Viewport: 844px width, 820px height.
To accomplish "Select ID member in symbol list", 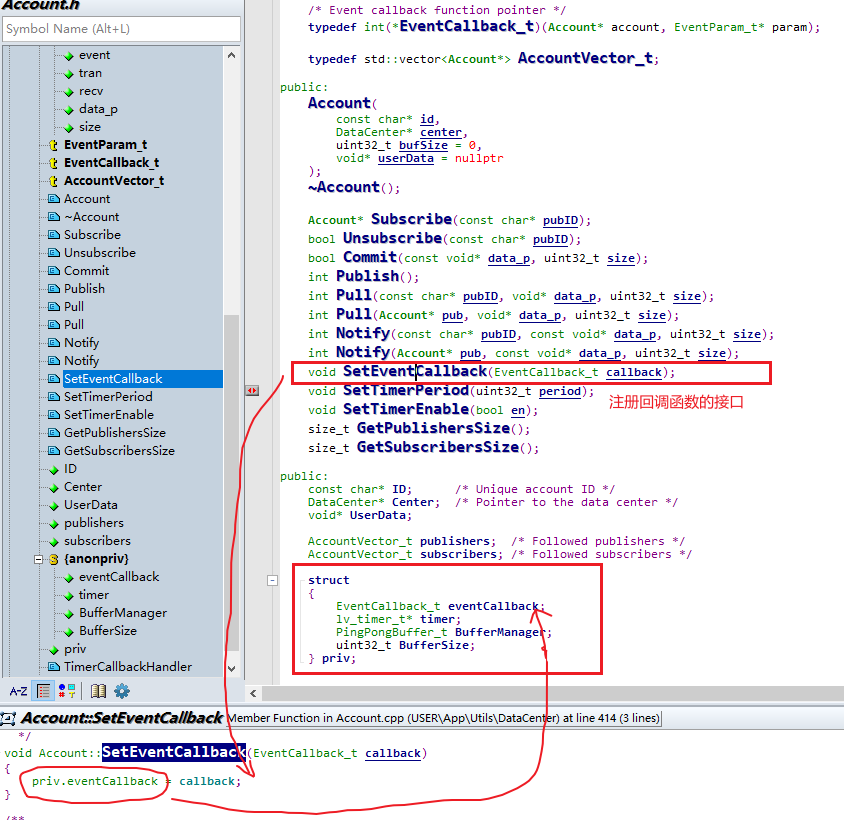I will coord(70,469).
